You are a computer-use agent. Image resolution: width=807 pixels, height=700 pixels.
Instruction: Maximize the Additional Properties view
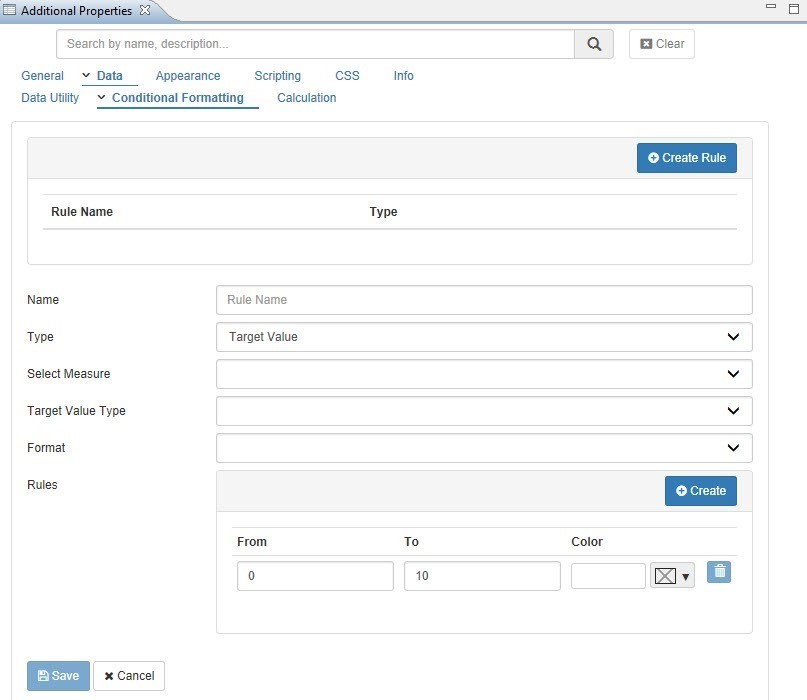pos(794,8)
